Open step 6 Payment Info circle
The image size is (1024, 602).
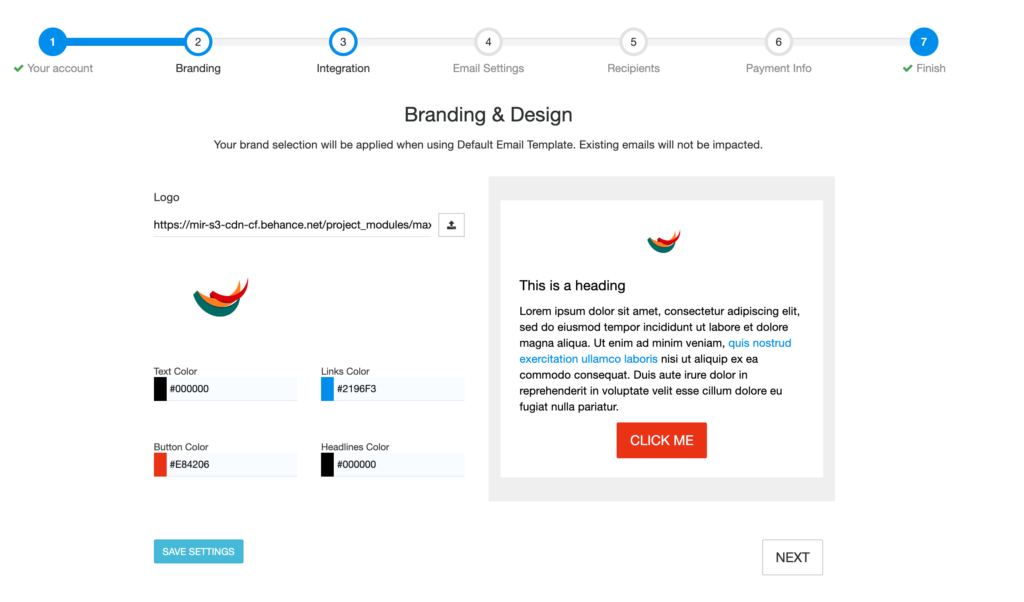778,42
